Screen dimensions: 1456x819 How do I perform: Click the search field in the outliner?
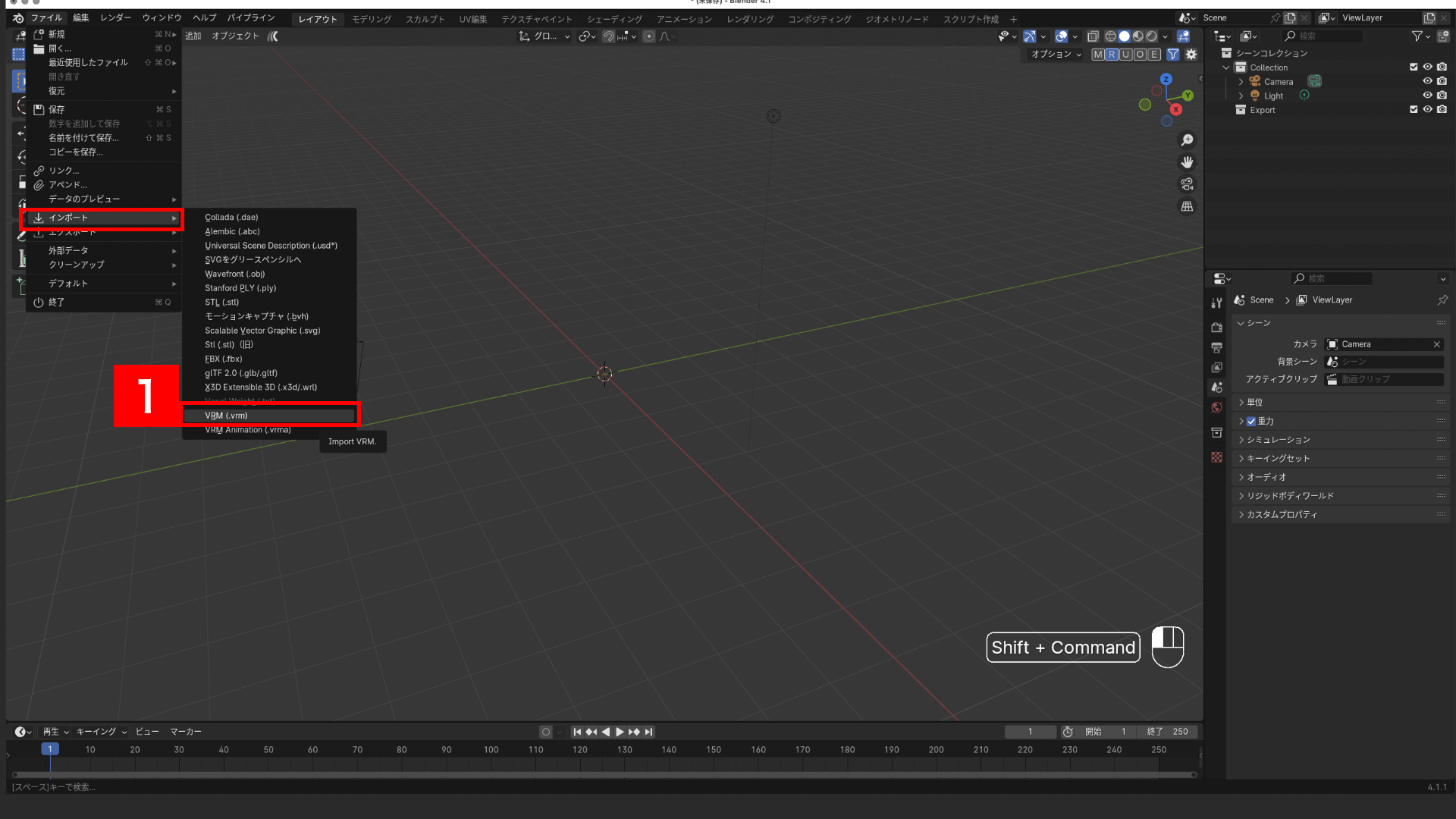tap(1323, 36)
